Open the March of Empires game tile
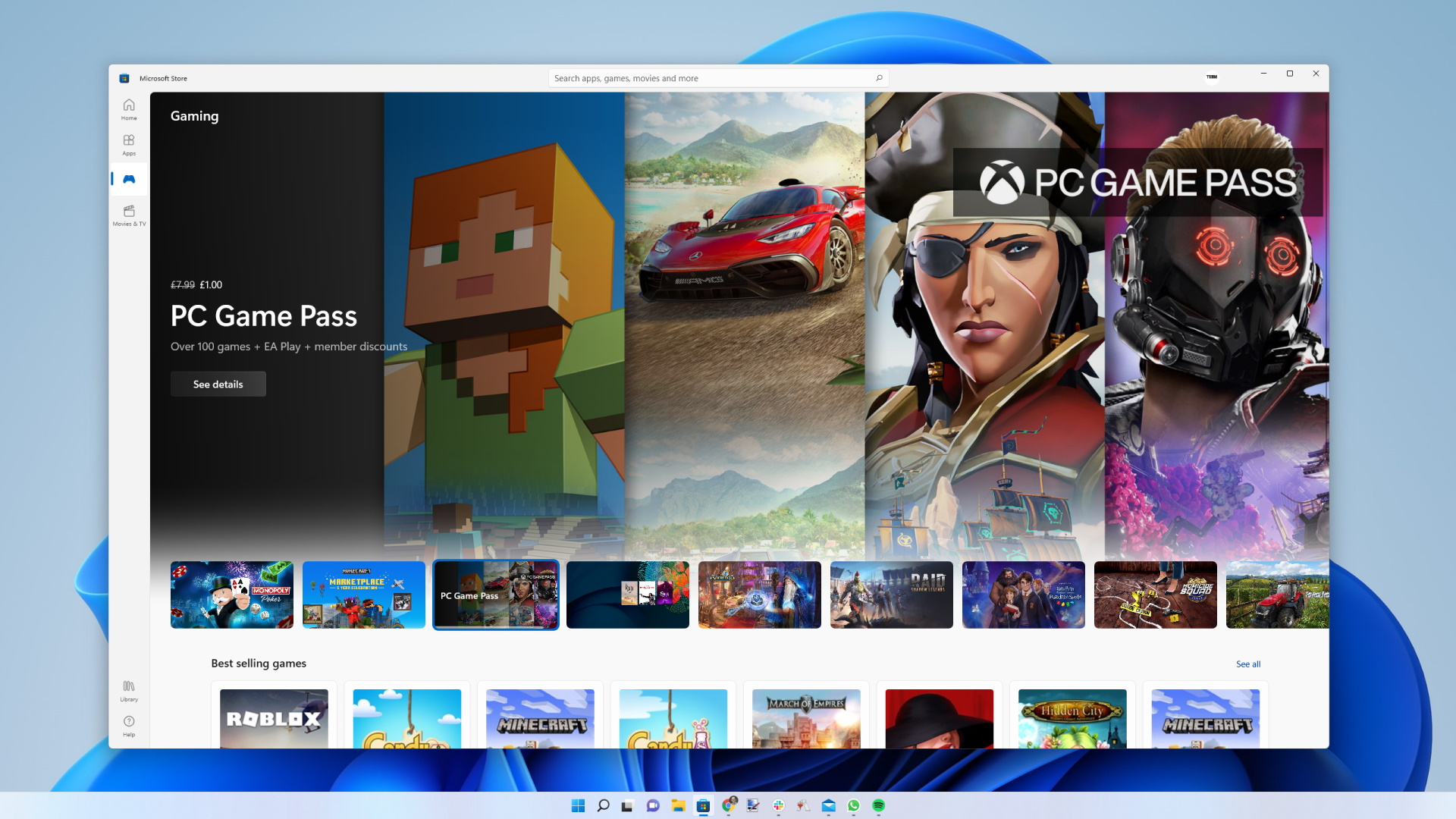The image size is (1456, 819). coord(807,718)
